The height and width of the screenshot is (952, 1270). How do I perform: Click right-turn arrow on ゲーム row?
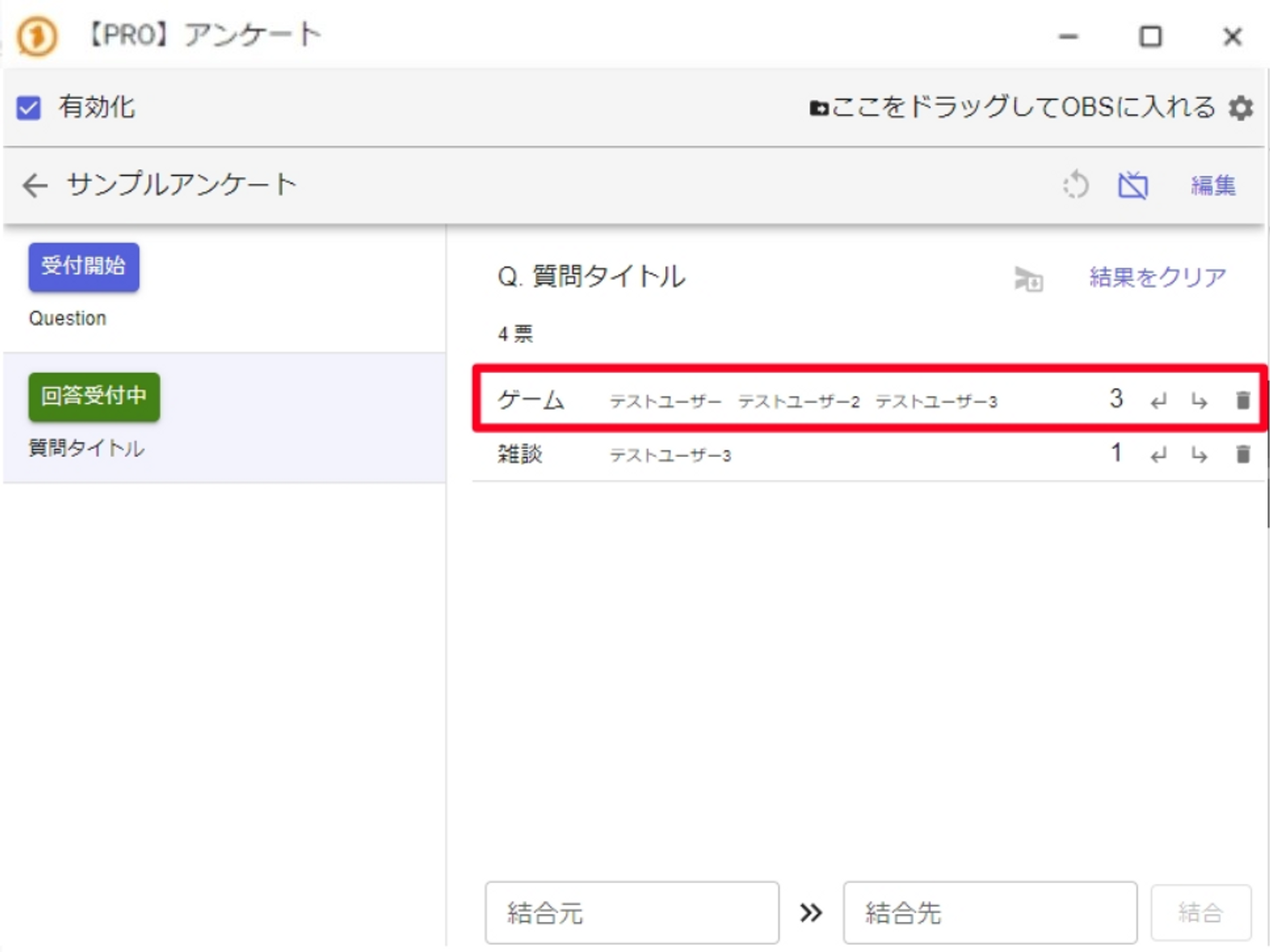[1199, 400]
